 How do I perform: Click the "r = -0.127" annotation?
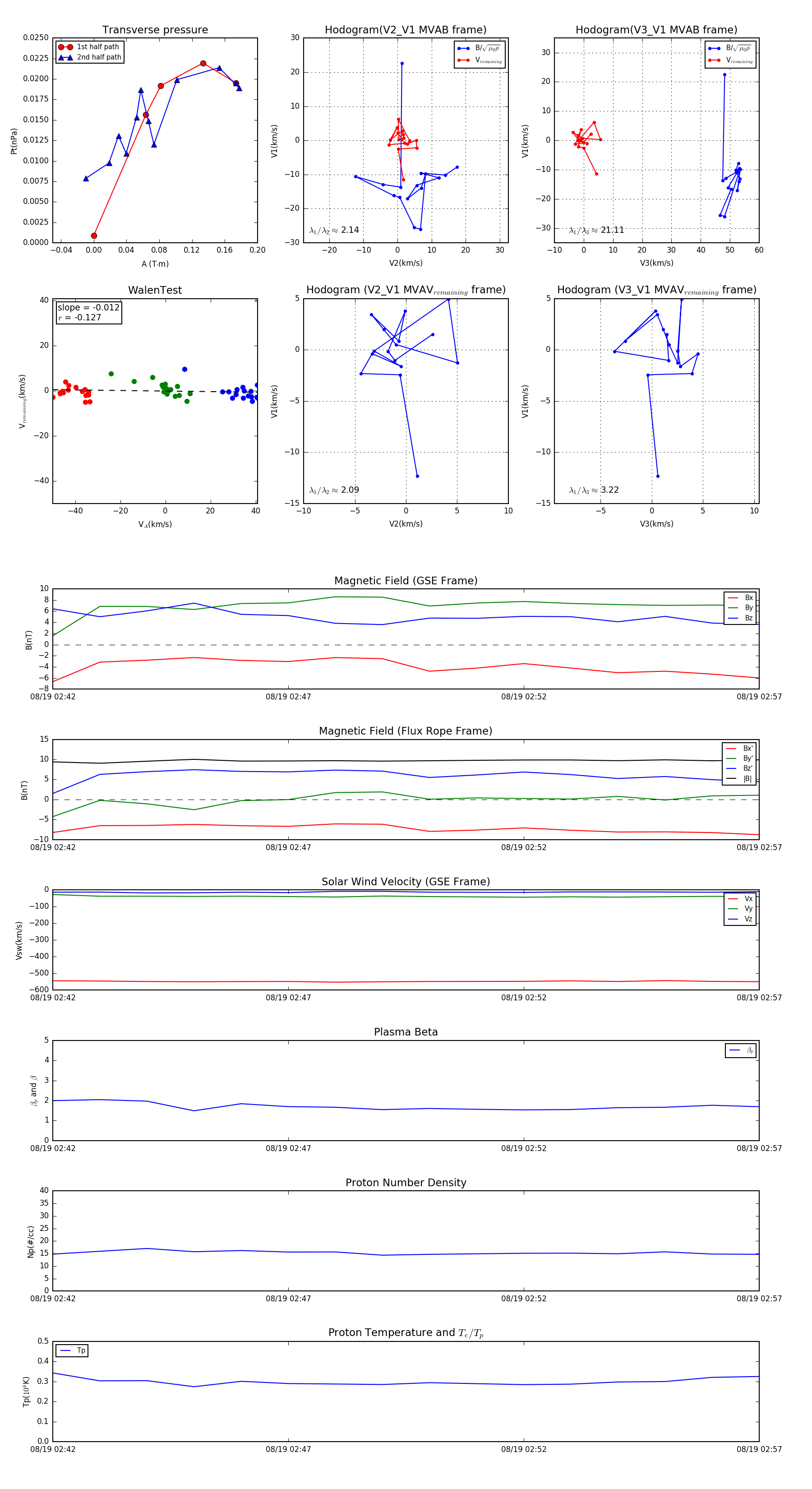tap(80, 317)
